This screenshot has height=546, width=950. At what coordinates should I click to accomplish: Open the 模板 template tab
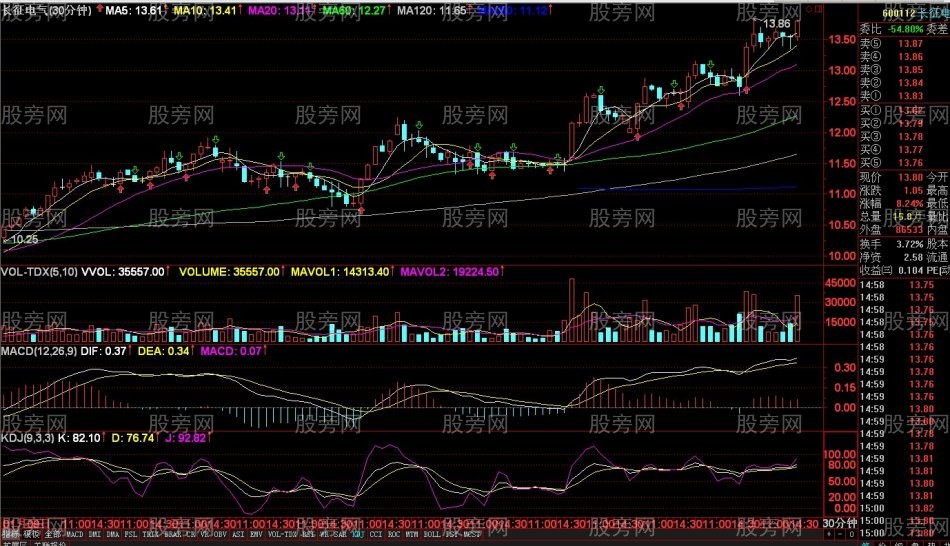click(x=32, y=534)
